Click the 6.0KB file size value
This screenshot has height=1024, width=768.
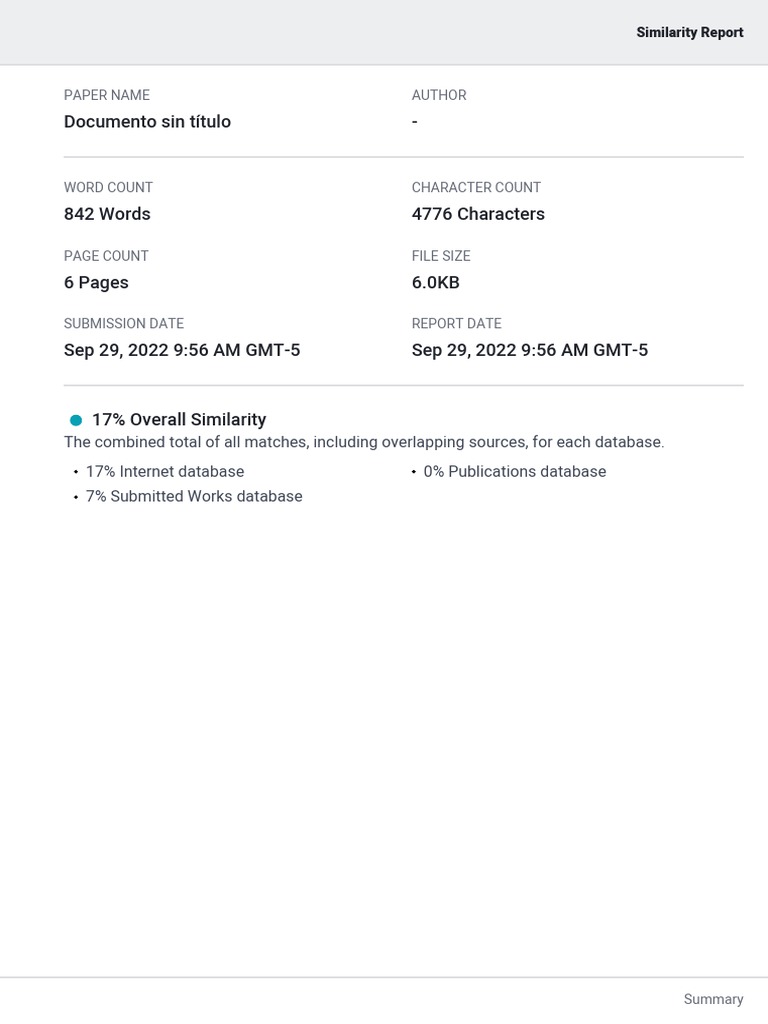coord(435,282)
